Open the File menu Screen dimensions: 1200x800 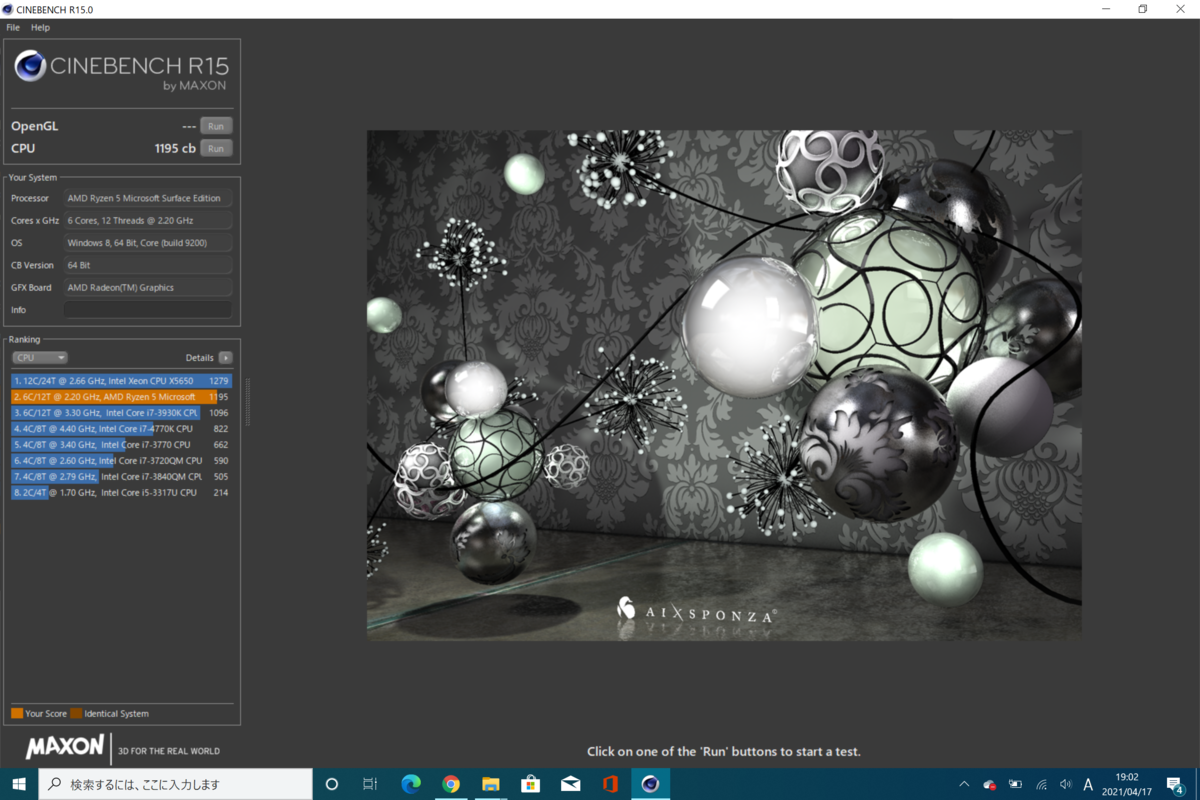tap(13, 27)
